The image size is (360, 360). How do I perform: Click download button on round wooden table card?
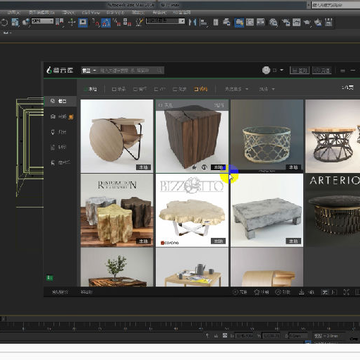pyautogui.click(x=143, y=167)
